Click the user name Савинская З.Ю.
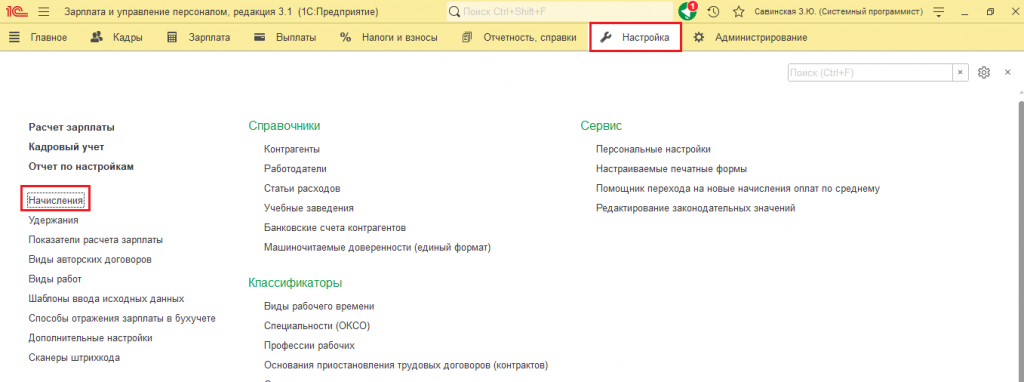 (839, 12)
